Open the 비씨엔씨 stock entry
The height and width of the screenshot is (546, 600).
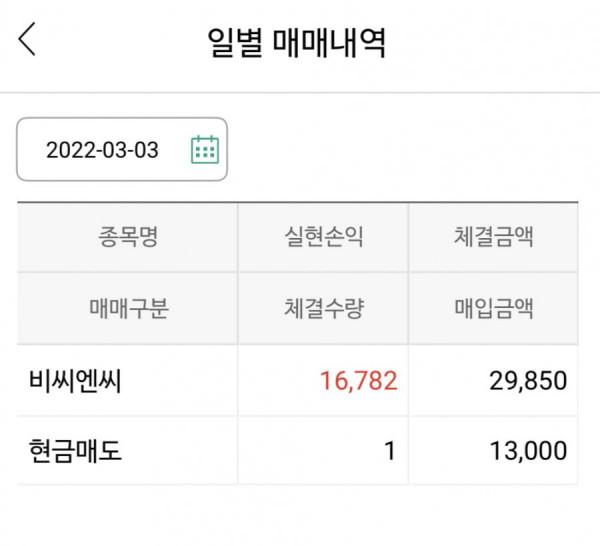pyautogui.click(x=75, y=381)
